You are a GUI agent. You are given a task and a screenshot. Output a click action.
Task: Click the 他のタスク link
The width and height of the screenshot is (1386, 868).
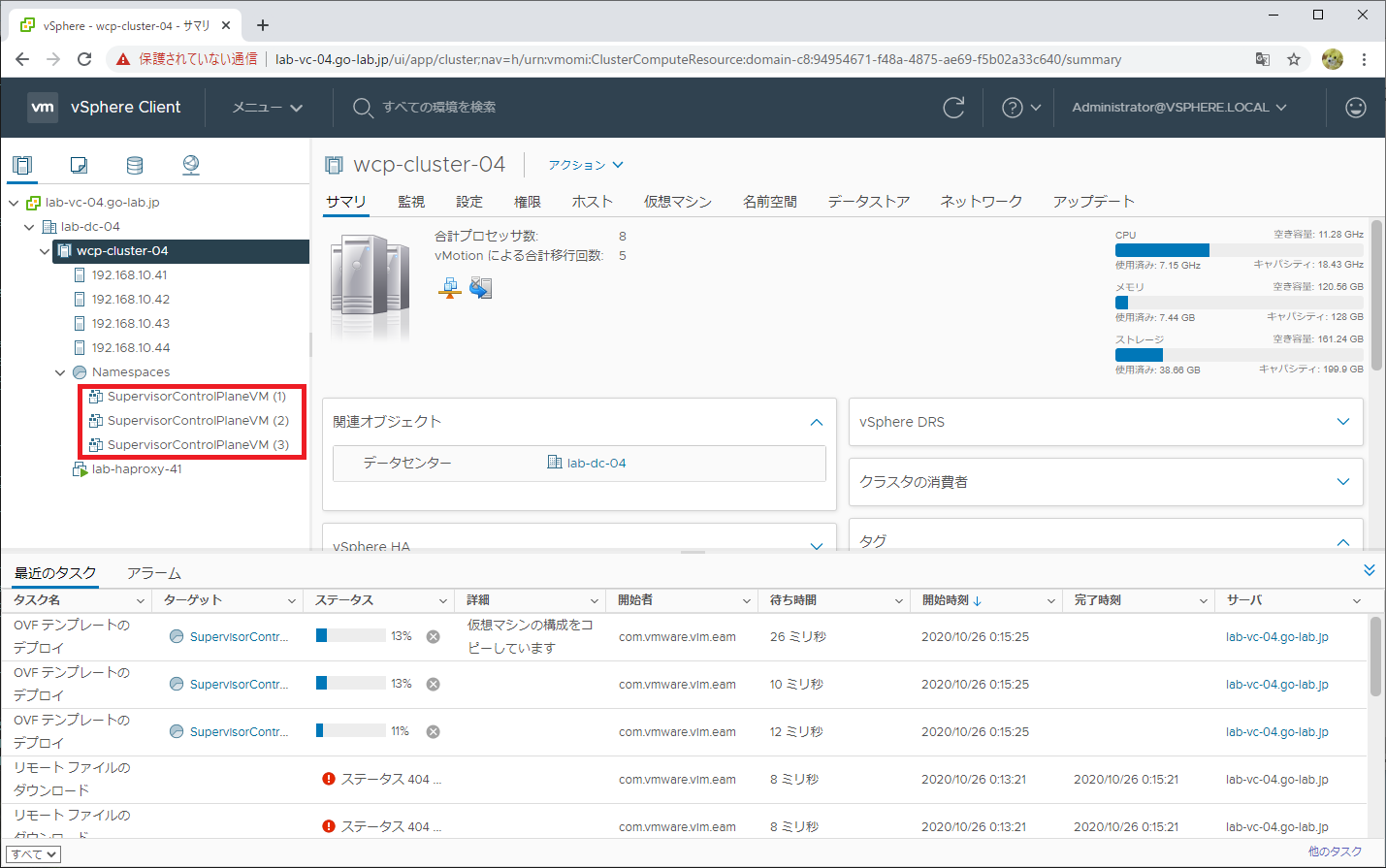(1335, 852)
